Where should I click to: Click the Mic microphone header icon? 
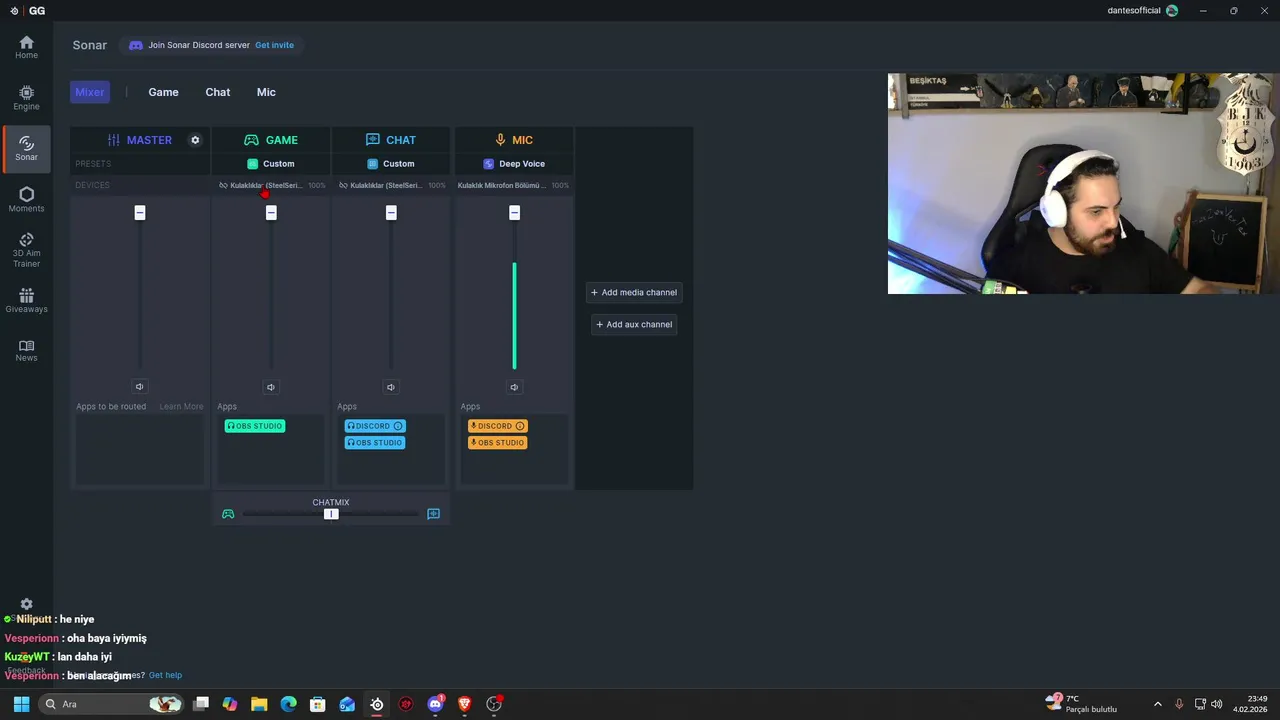(x=500, y=140)
